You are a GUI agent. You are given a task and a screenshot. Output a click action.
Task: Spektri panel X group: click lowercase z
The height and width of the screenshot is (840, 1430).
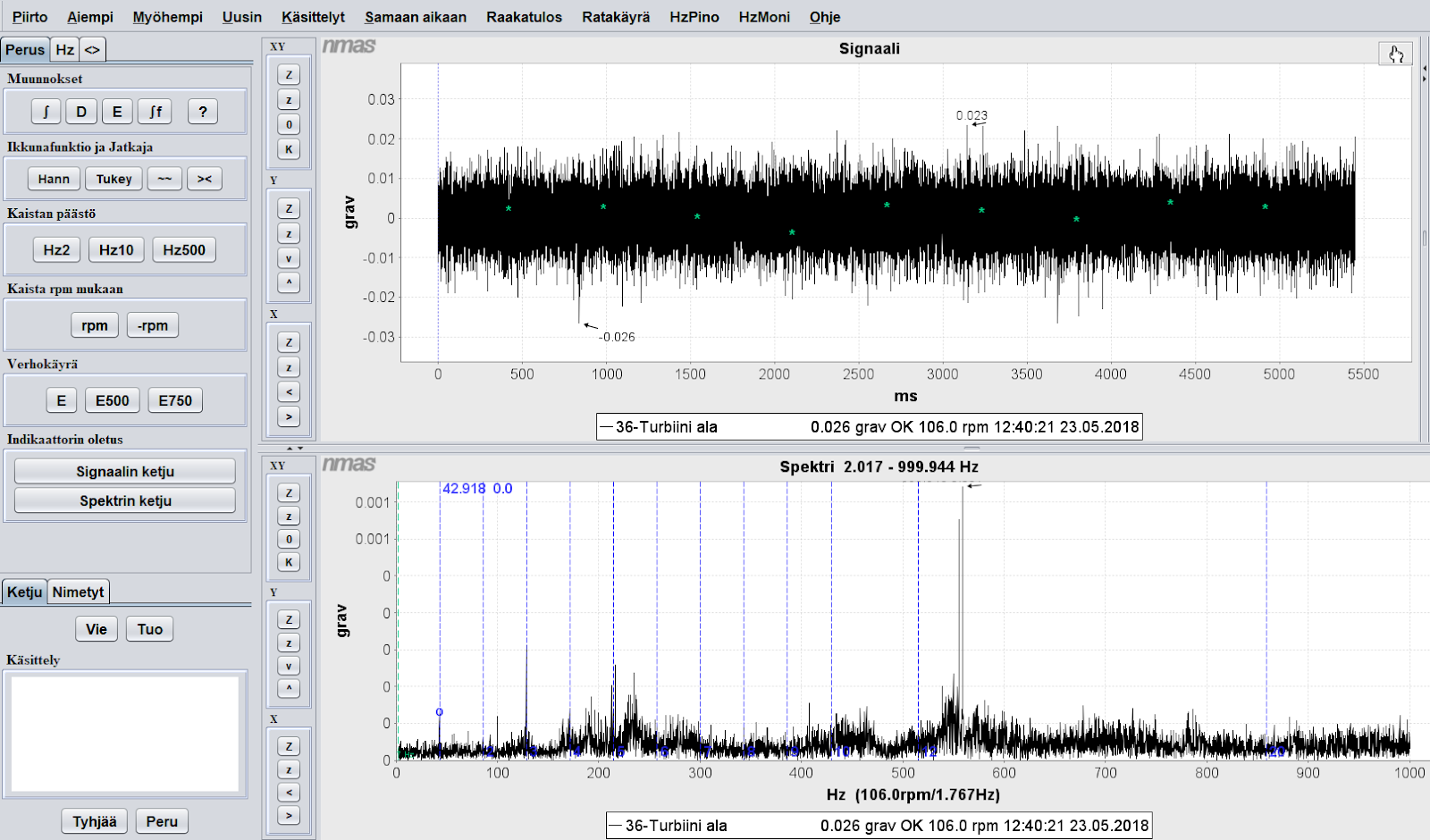click(x=289, y=769)
